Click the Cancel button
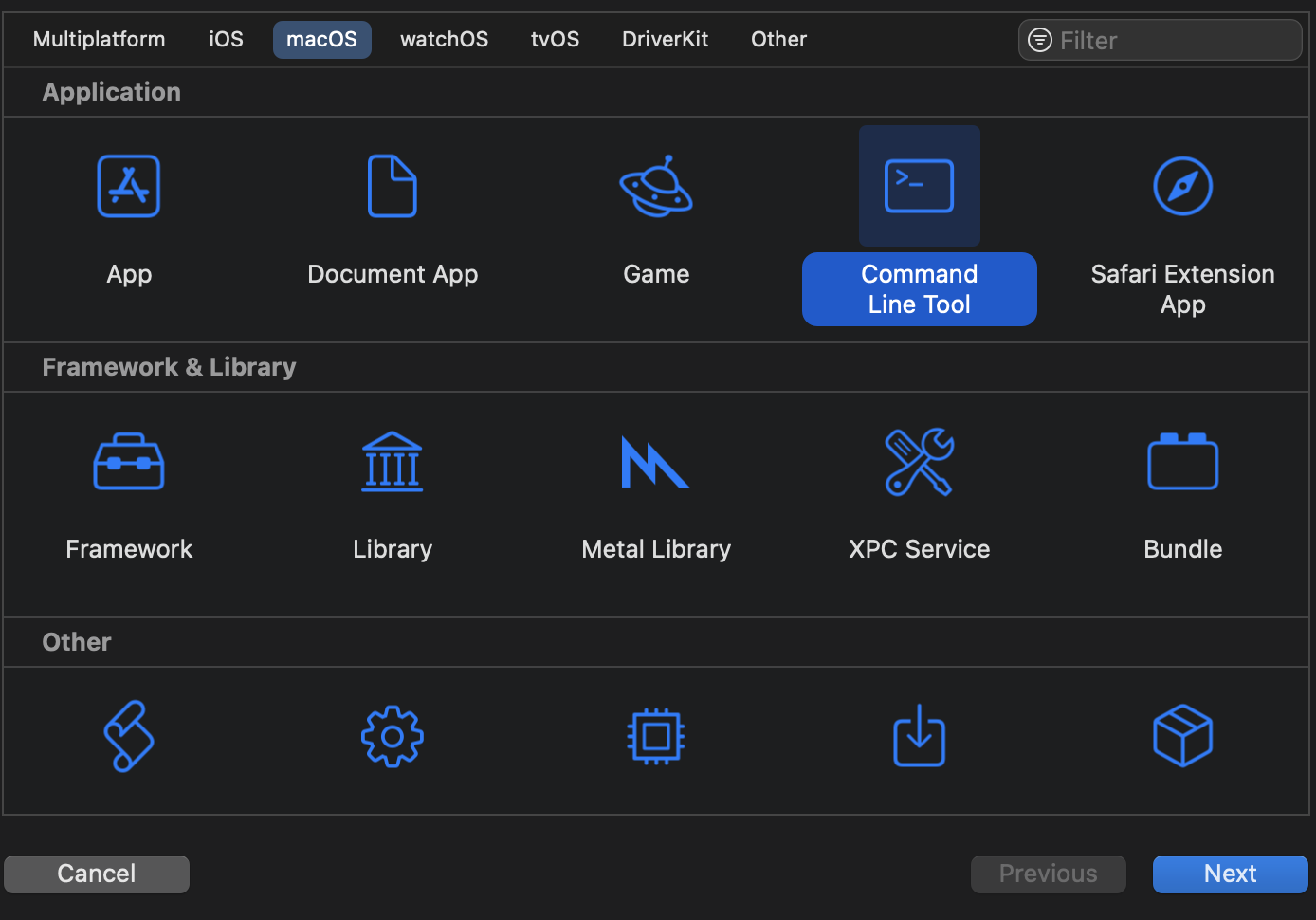Image resolution: width=1316 pixels, height=920 pixels. coord(97,874)
